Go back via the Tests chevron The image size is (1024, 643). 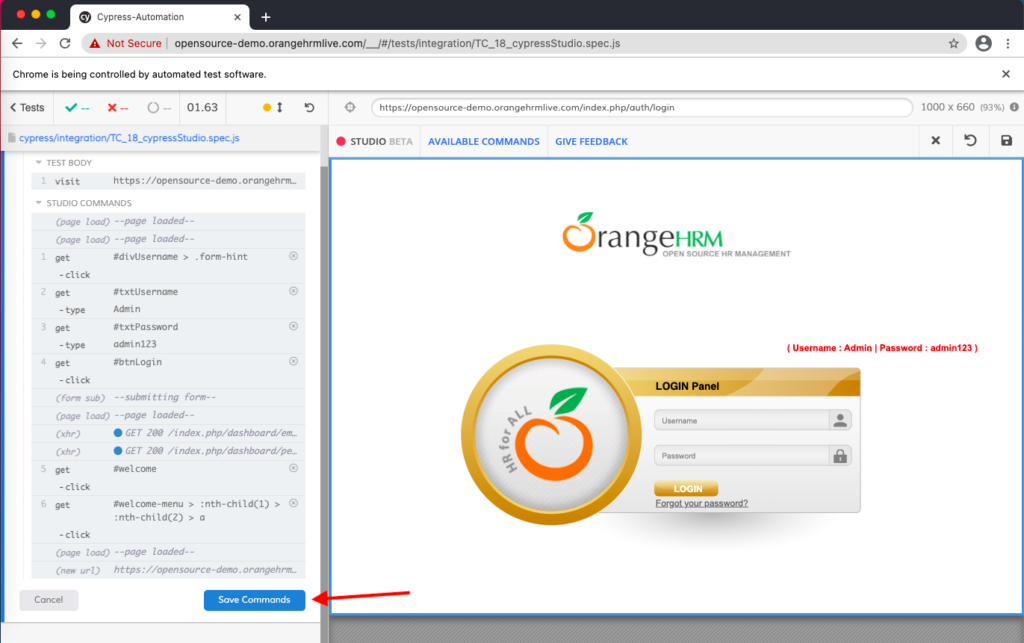point(27,108)
